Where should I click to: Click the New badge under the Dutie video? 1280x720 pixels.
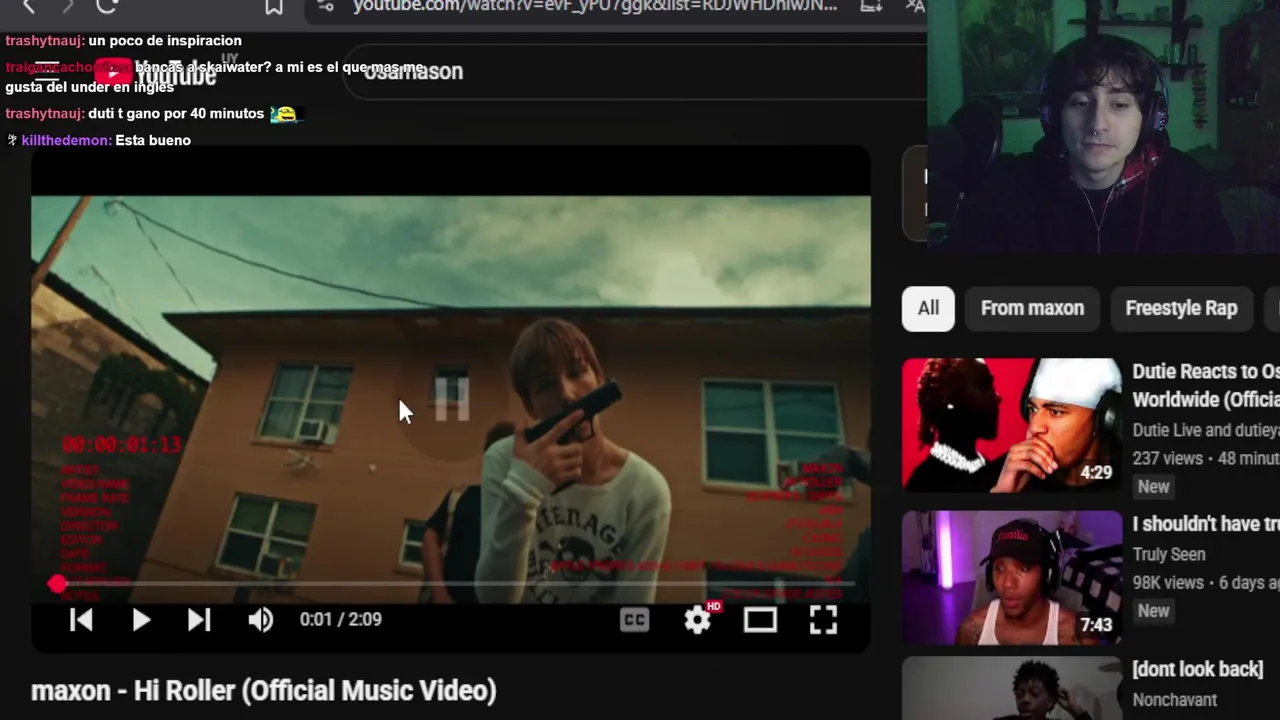click(x=1153, y=487)
